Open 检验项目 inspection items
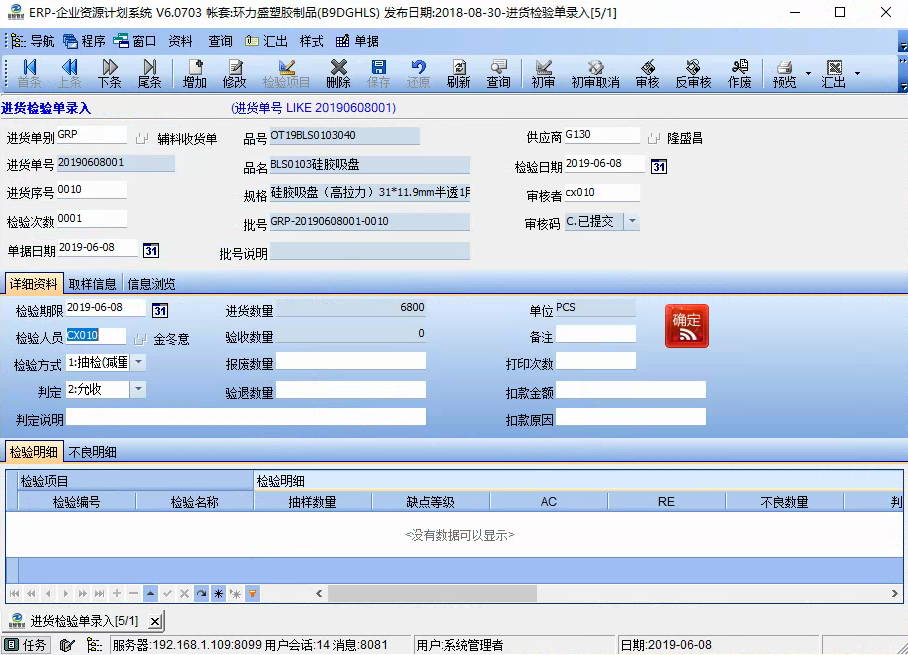This screenshot has height=655, width=908. coord(286,74)
